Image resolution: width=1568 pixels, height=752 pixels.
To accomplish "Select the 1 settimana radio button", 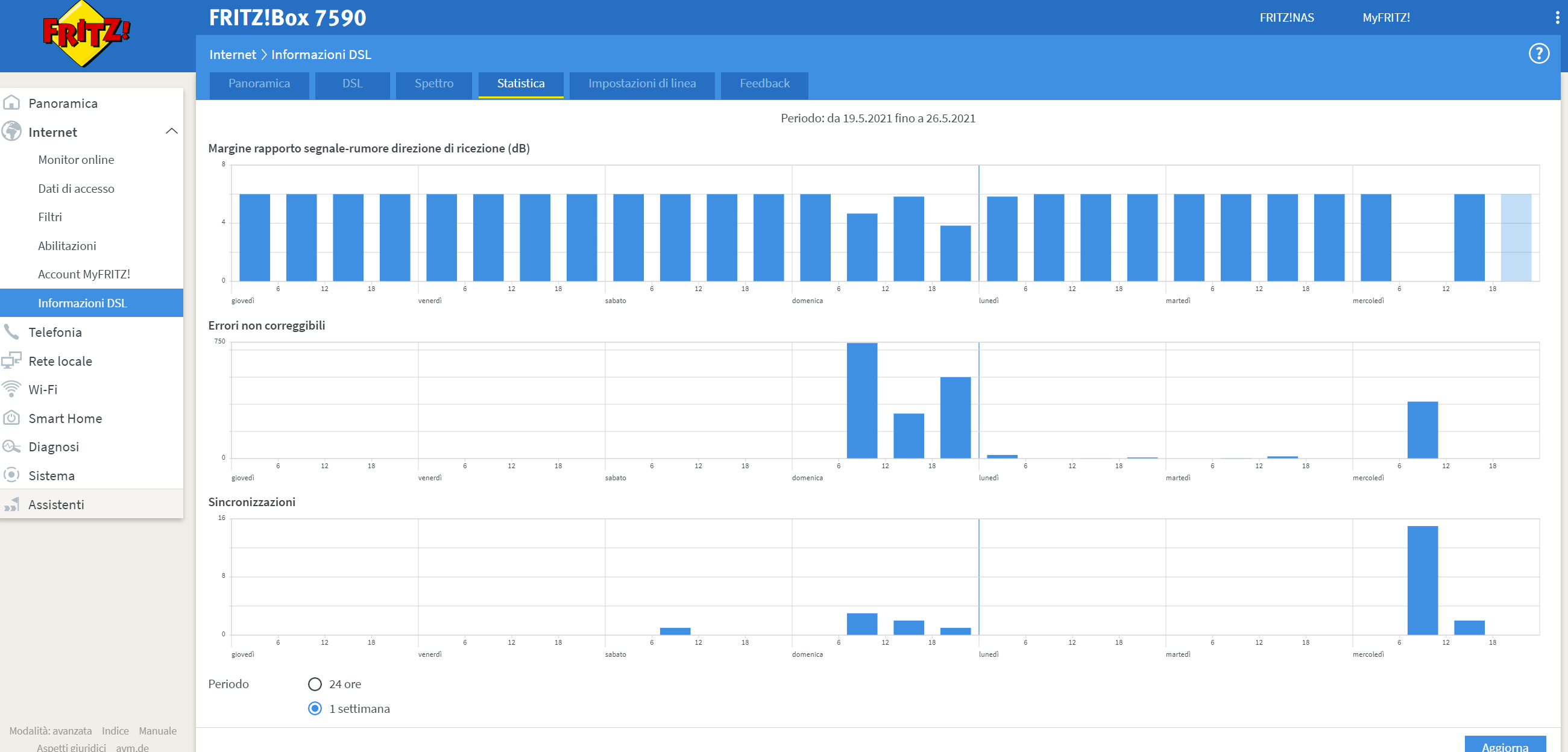I will click(315, 708).
